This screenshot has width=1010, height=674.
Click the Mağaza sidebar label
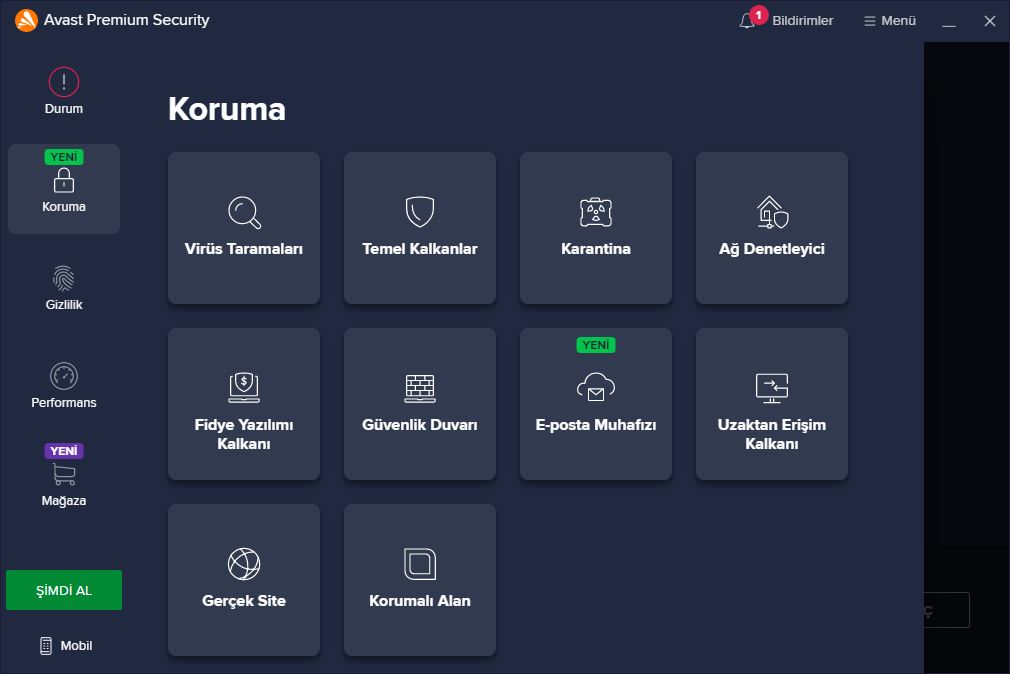[64, 501]
